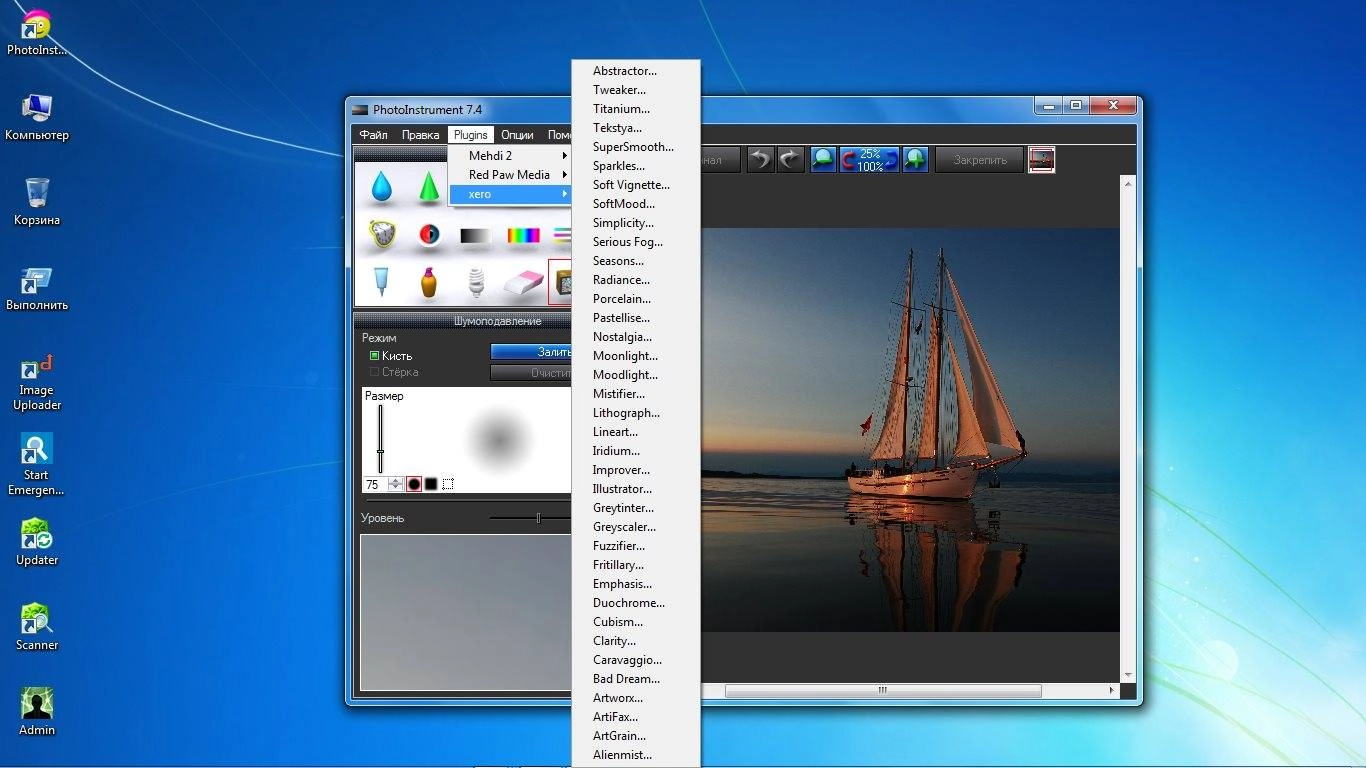Select the rainbow spectrum color tool
The height and width of the screenshot is (768, 1366).
pos(523,236)
